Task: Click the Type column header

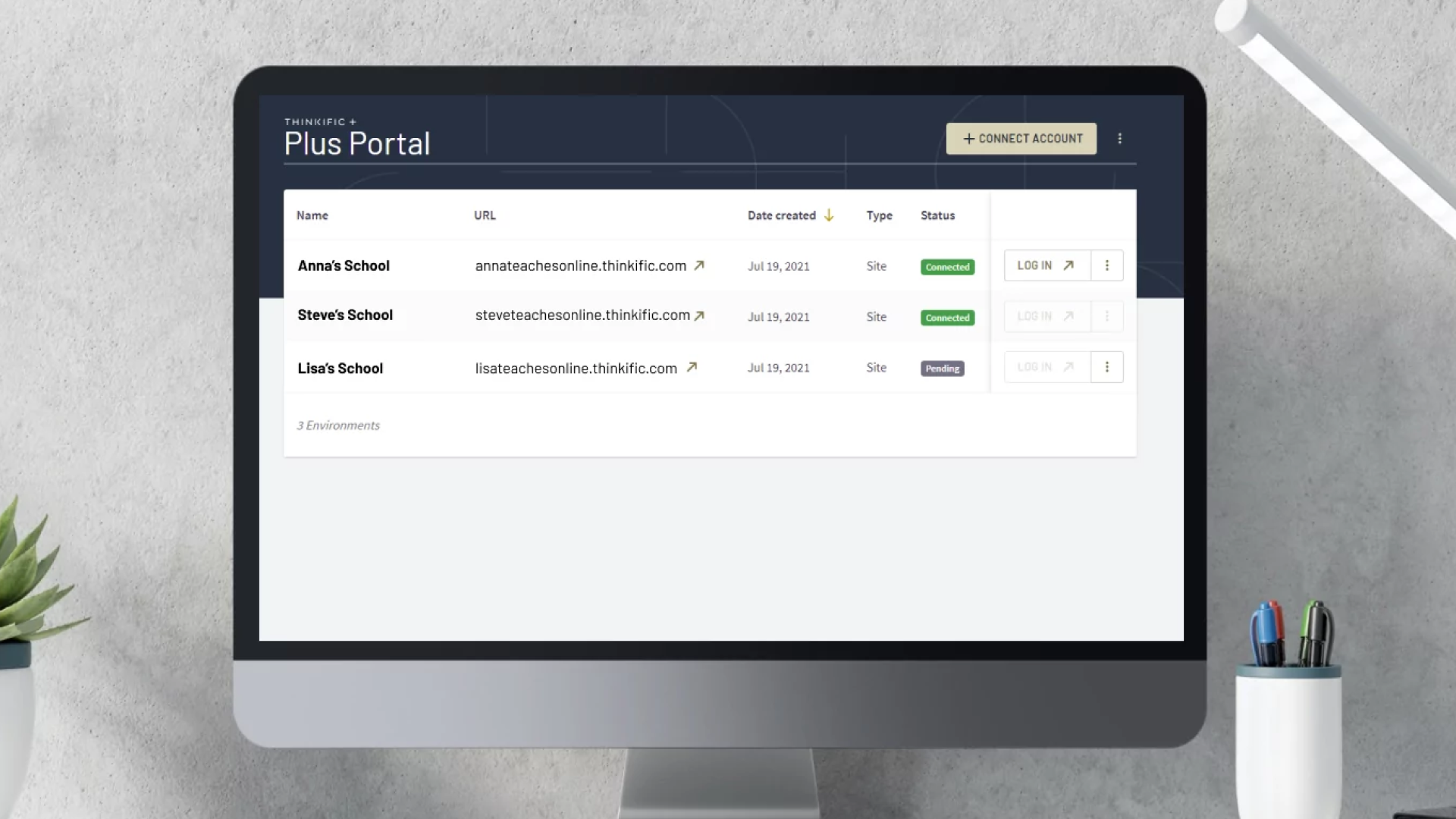Action: 879,215
